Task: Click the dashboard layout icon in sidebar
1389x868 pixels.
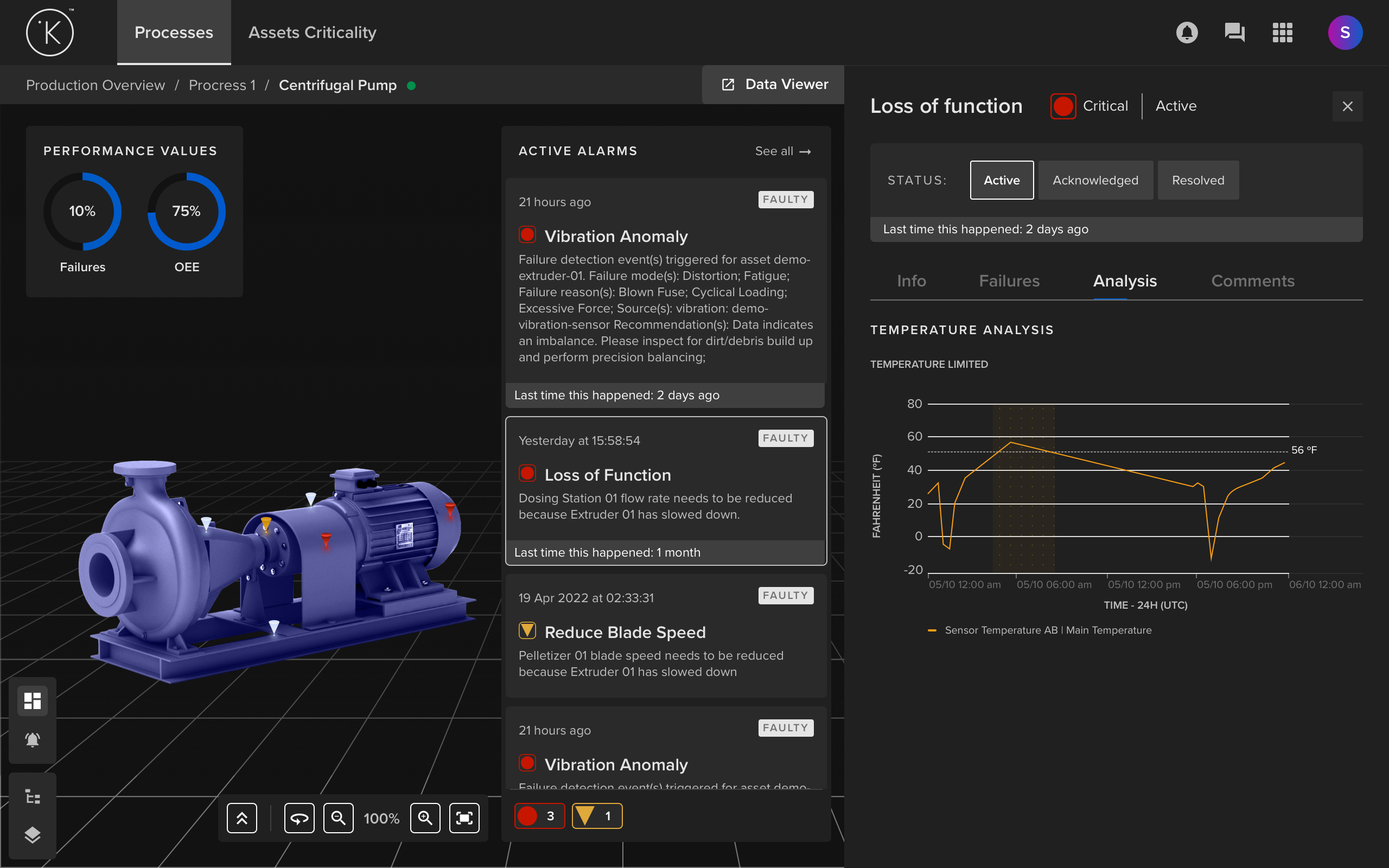Action: point(33,700)
